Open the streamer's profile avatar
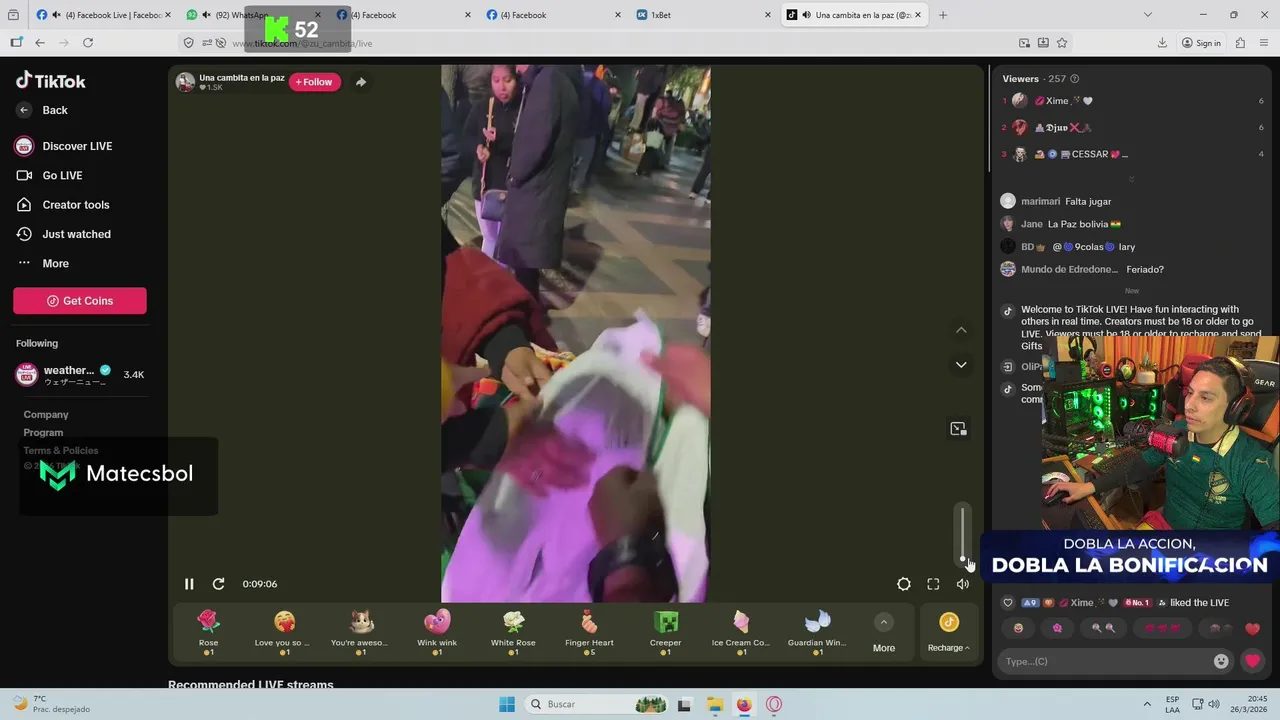 (185, 82)
